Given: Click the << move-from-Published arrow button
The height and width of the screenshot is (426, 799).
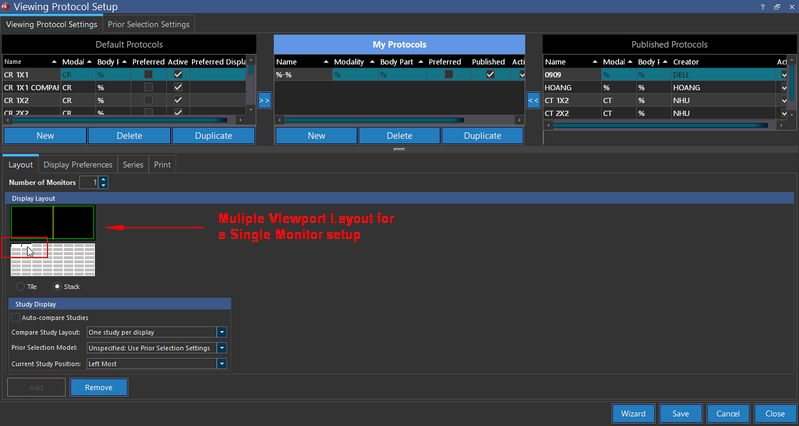Looking at the screenshot, I should (x=534, y=100).
